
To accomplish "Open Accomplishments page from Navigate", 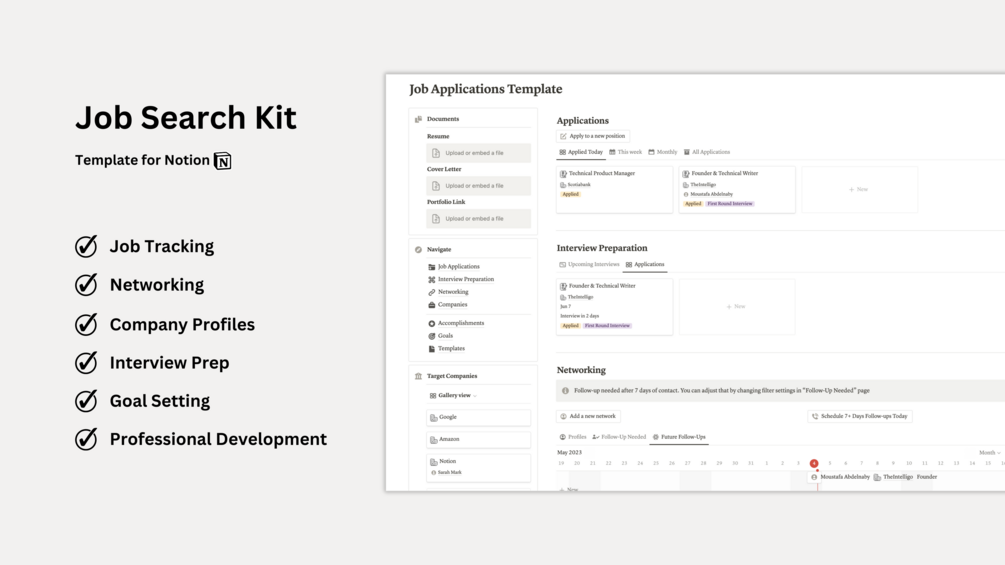I will click(x=460, y=323).
